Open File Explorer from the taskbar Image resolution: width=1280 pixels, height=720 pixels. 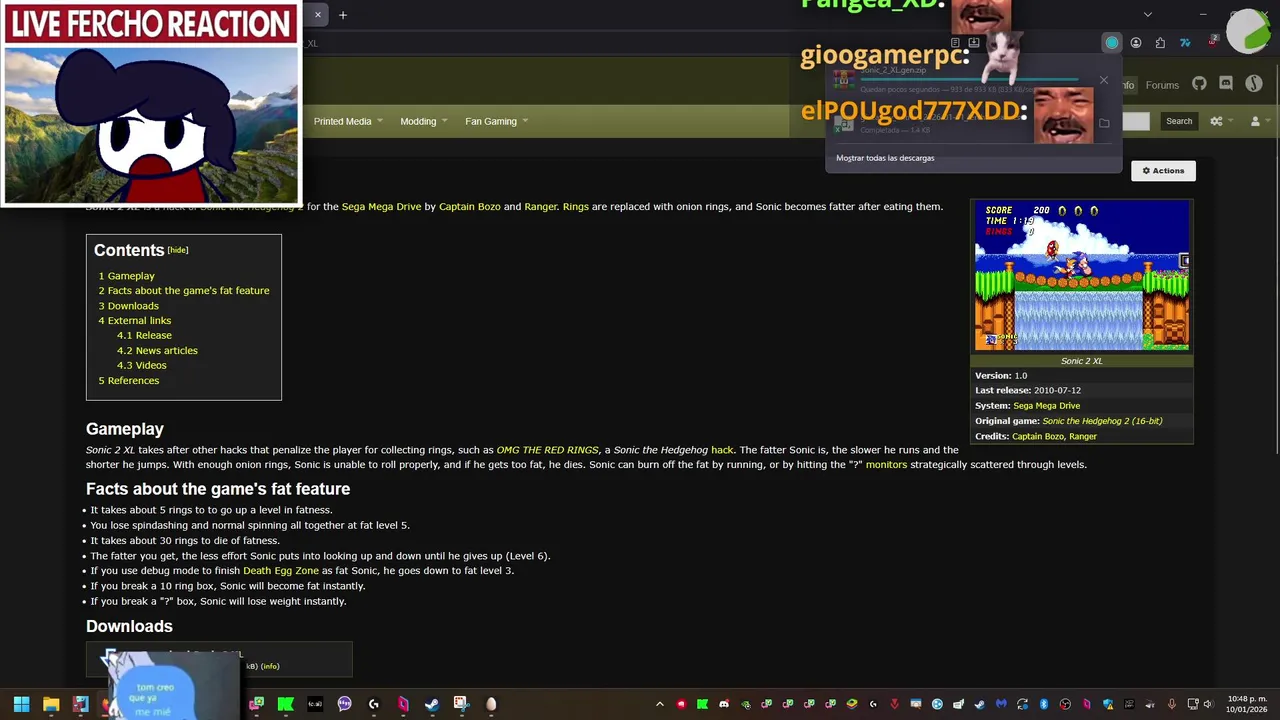coord(51,704)
